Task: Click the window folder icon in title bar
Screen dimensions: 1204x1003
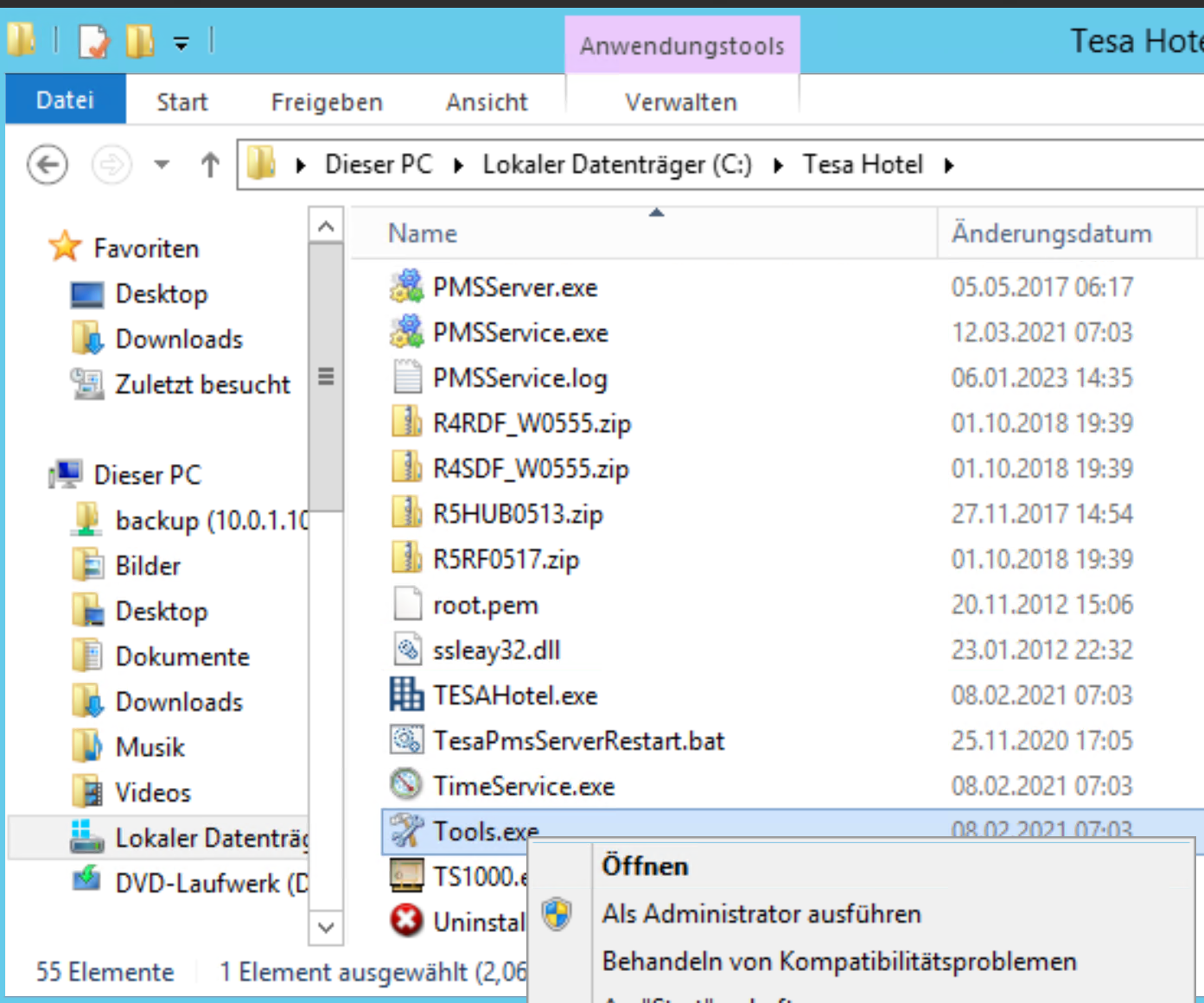Action: [22, 39]
